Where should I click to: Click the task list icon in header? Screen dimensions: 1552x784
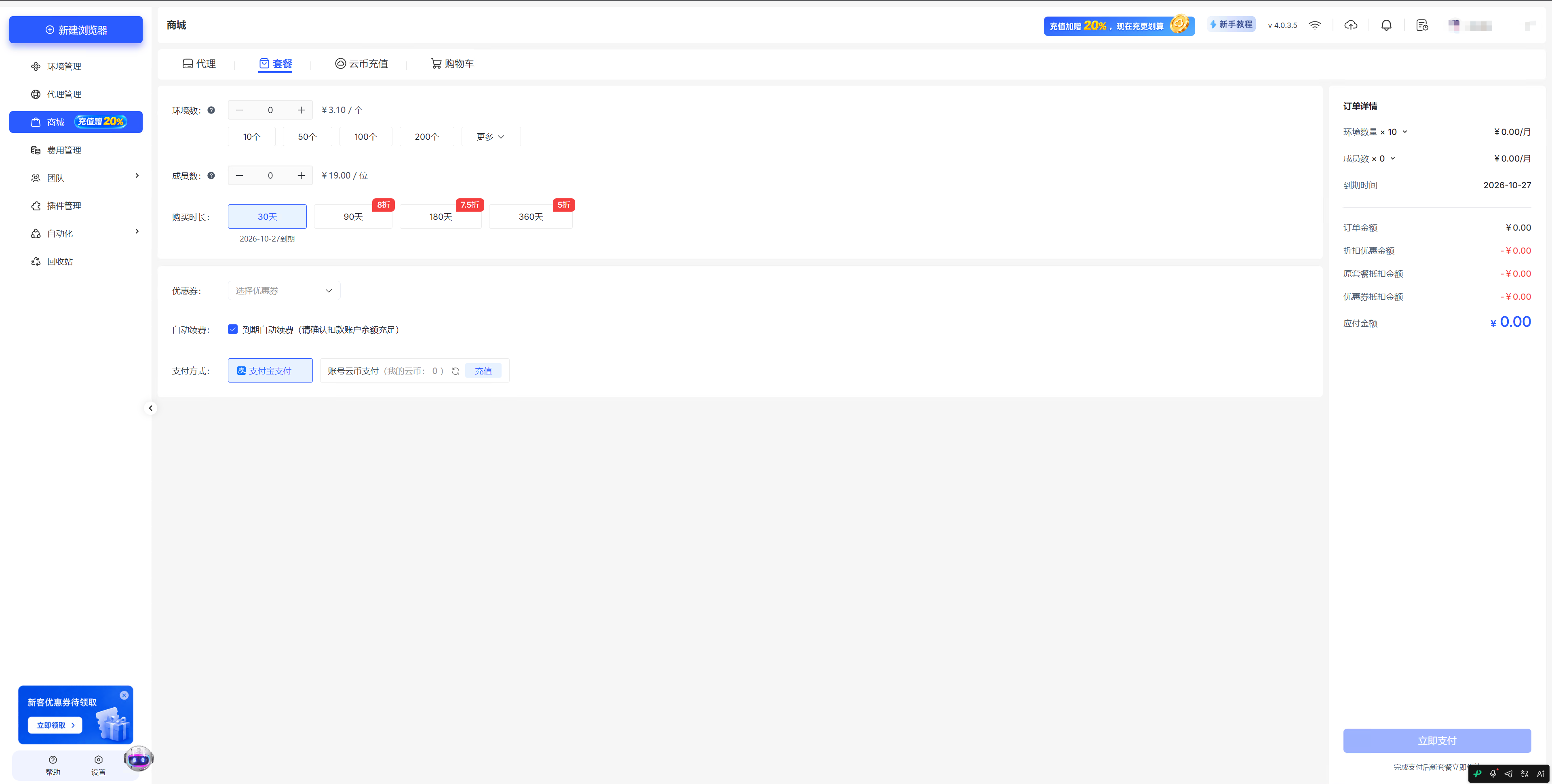(x=1423, y=25)
